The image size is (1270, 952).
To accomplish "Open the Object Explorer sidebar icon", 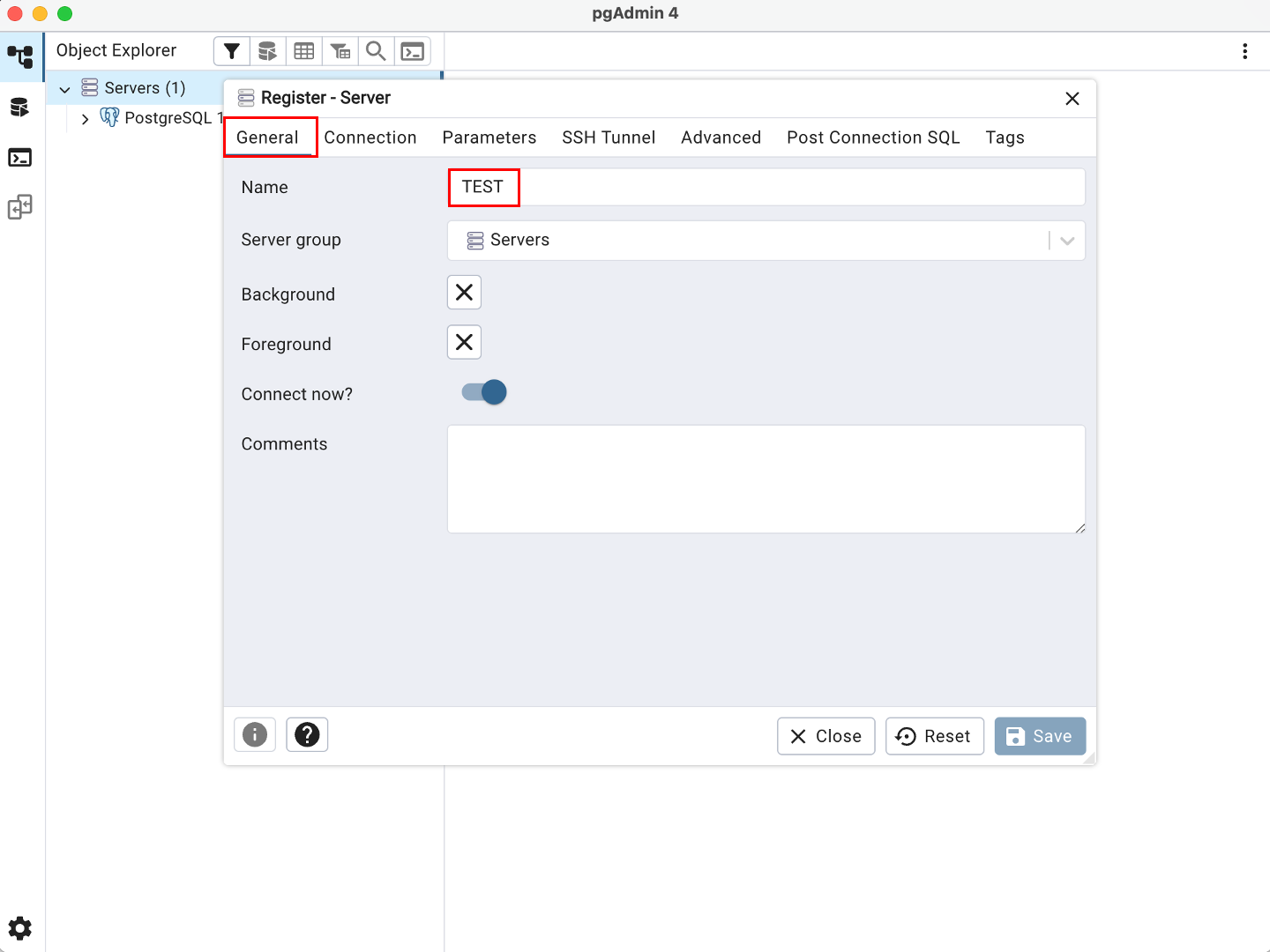I will tap(20, 57).
